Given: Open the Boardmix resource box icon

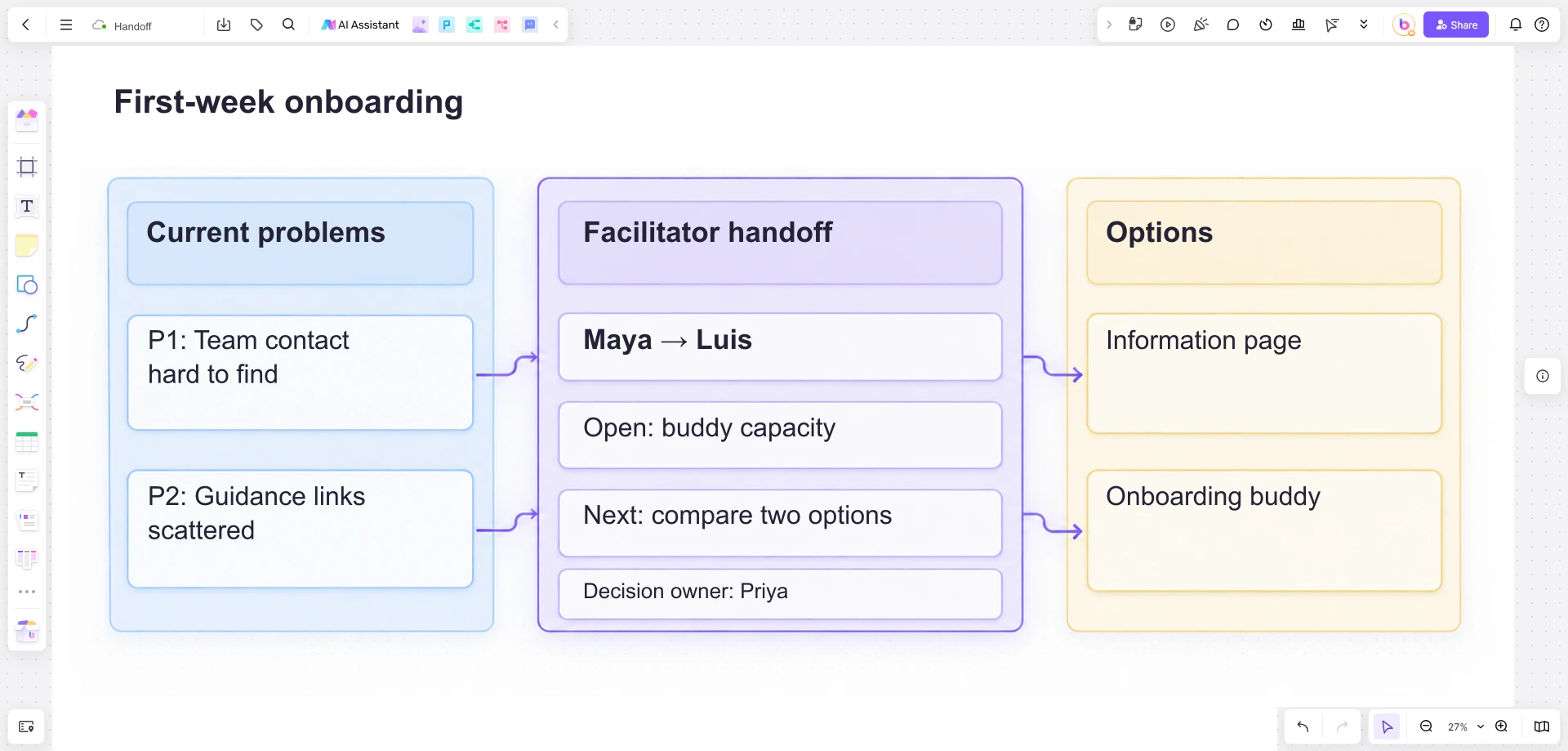Looking at the screenshot, I should point(27,631).
